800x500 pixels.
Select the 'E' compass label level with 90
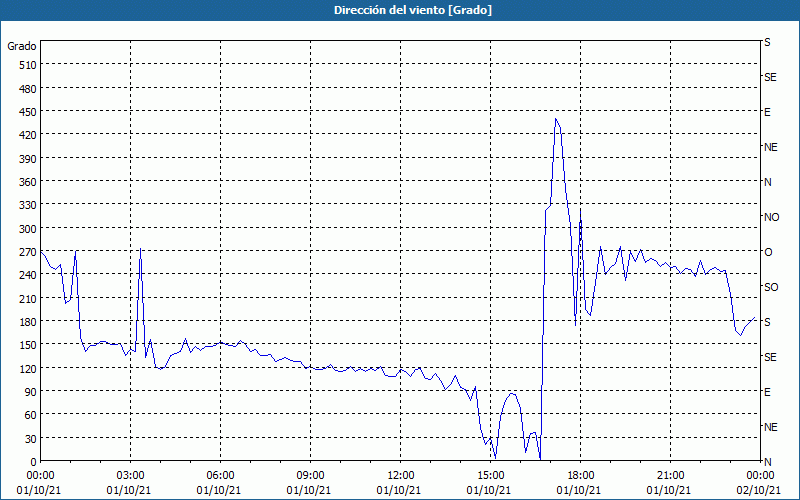(767, 392)
